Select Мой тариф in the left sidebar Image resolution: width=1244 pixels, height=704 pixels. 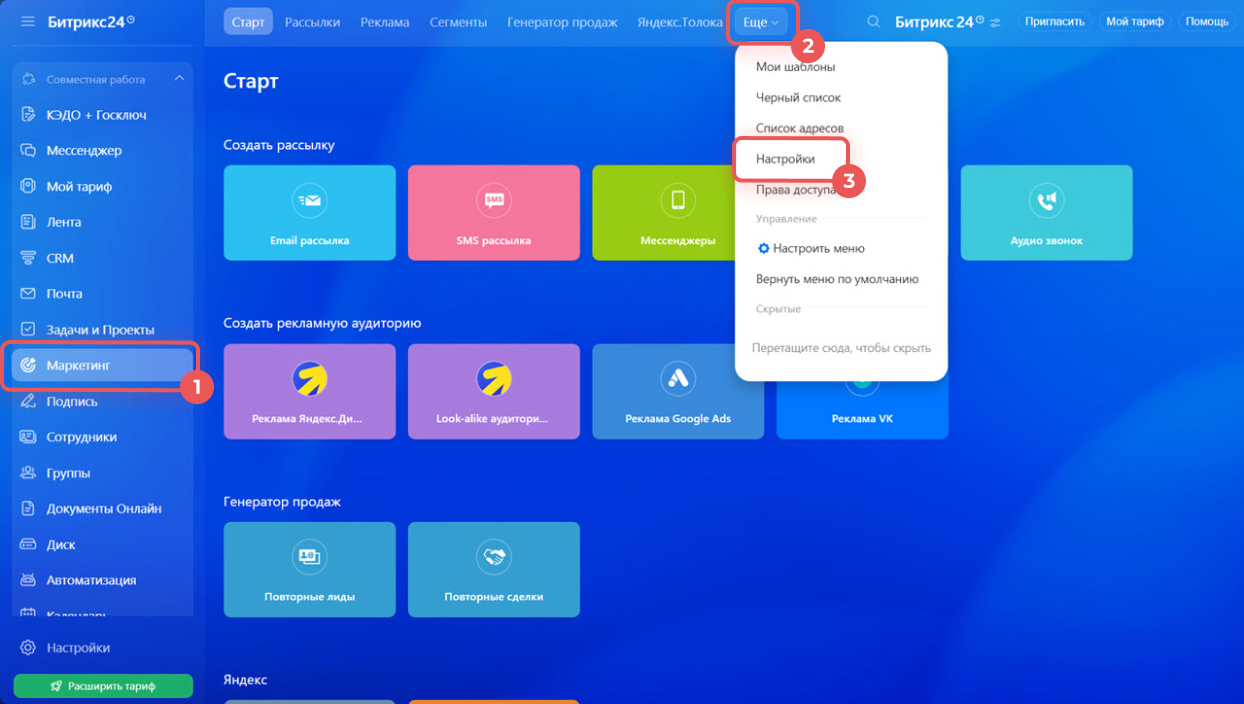pos(102,186)
